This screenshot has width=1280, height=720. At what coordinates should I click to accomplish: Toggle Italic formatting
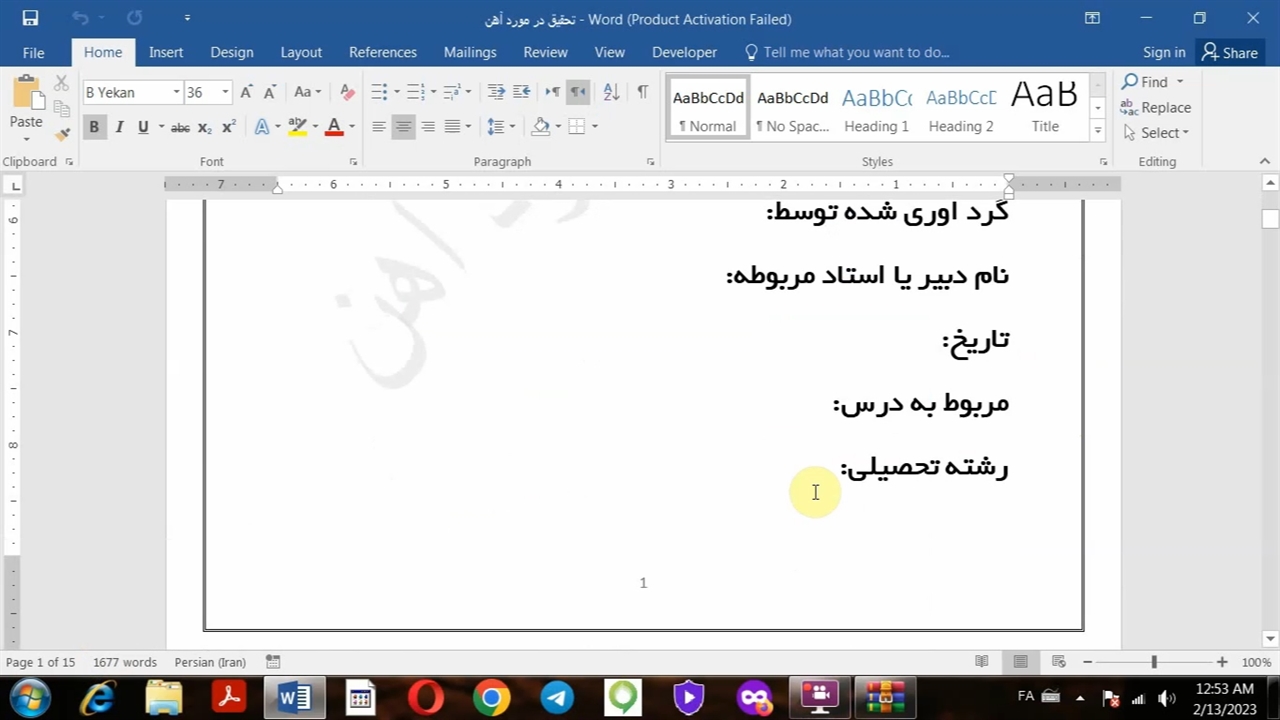point(119,127)
